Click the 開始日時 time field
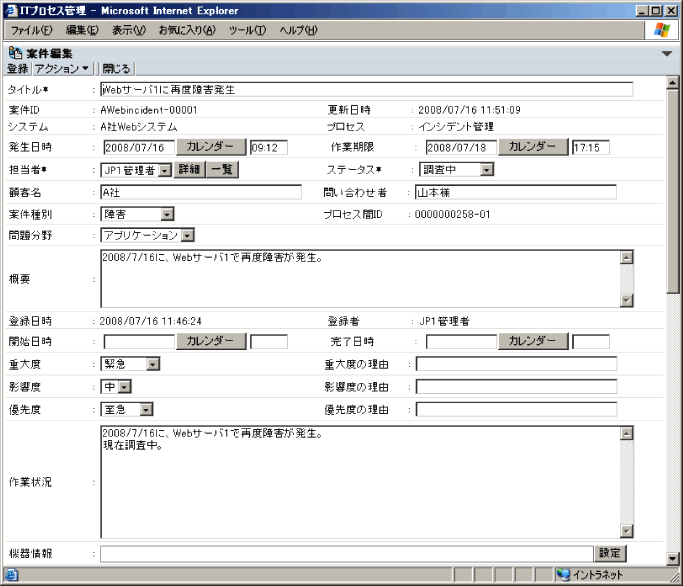The height and width of the screenshot is (586, 683). (269, 342)
